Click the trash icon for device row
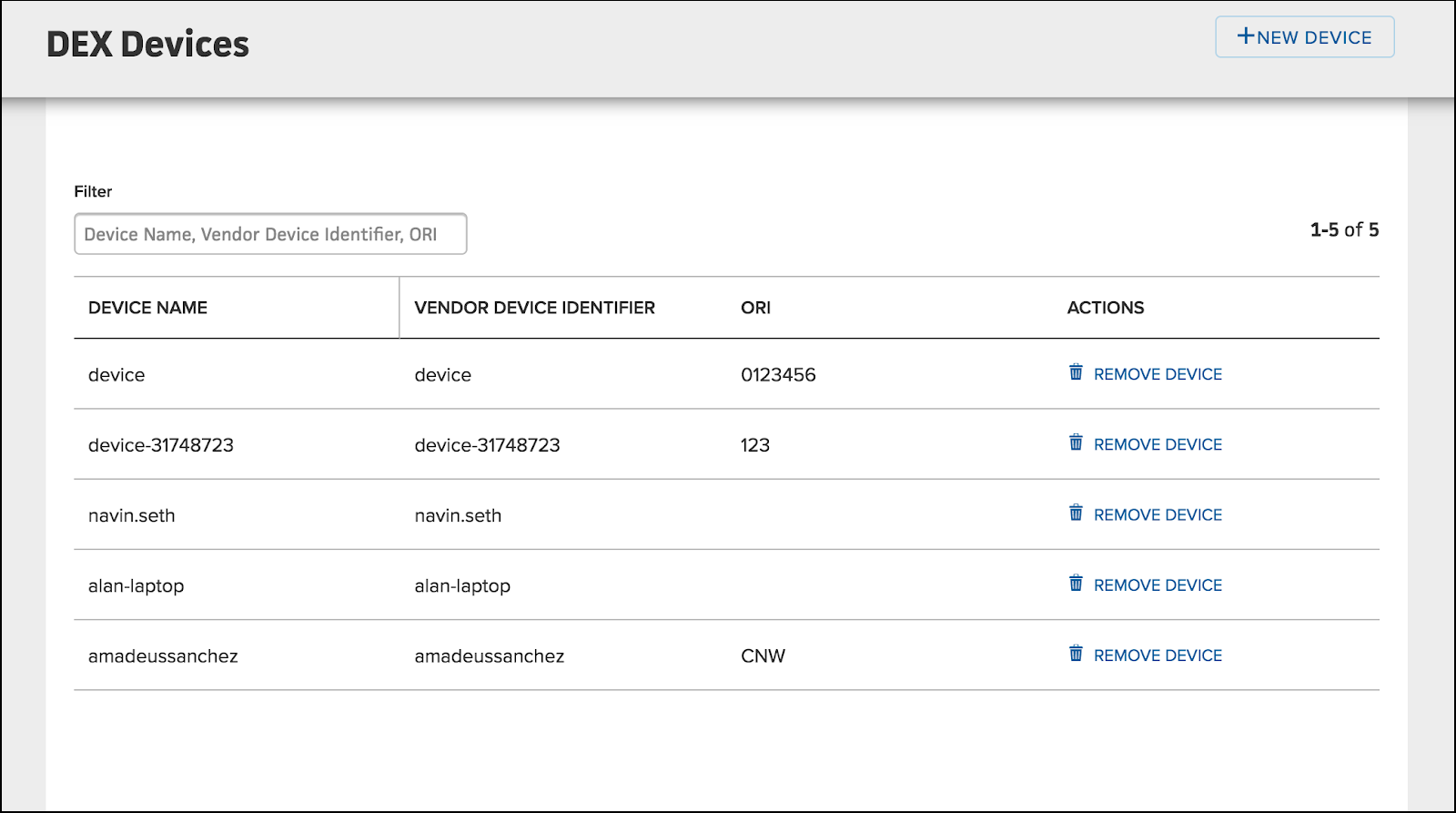Viewport: 1456px width, 813px height. click(x=1076, y=372)
